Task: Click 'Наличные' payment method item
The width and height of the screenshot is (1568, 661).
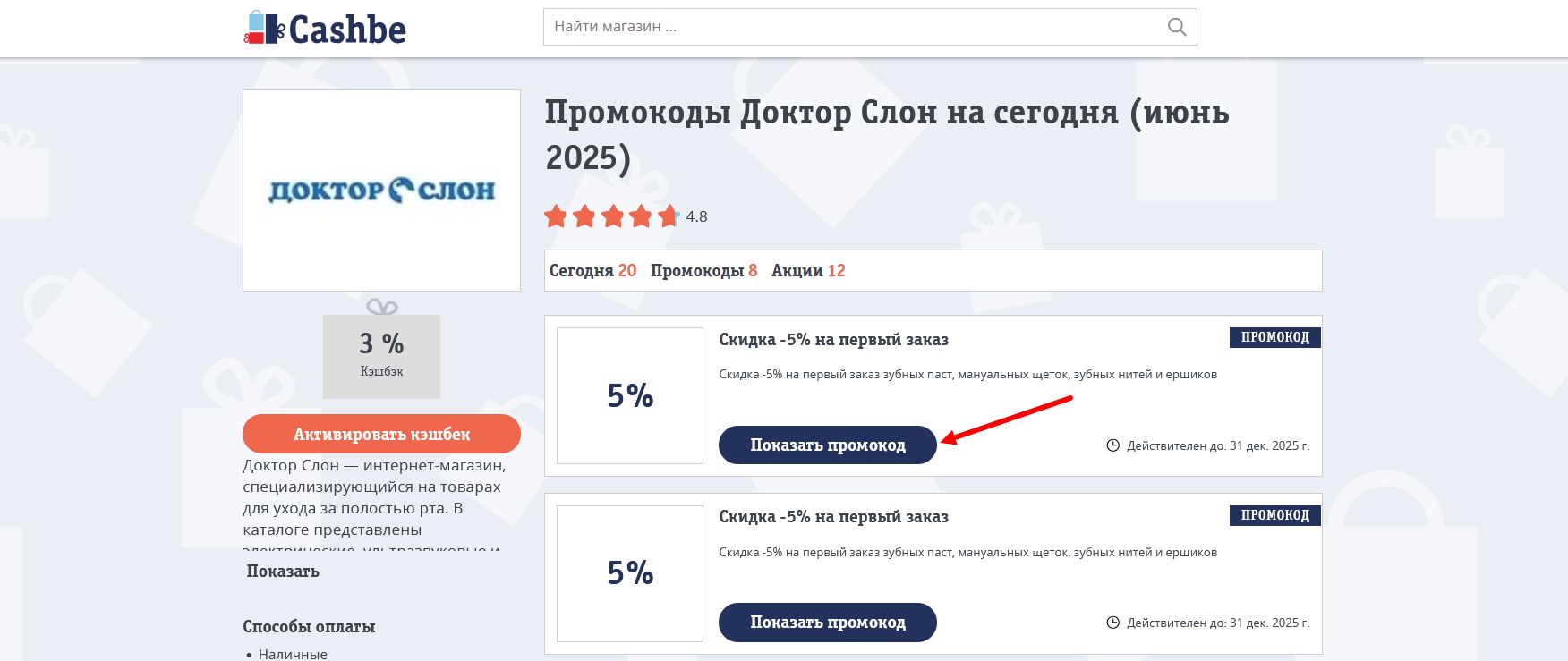Action: coord(293,655)
